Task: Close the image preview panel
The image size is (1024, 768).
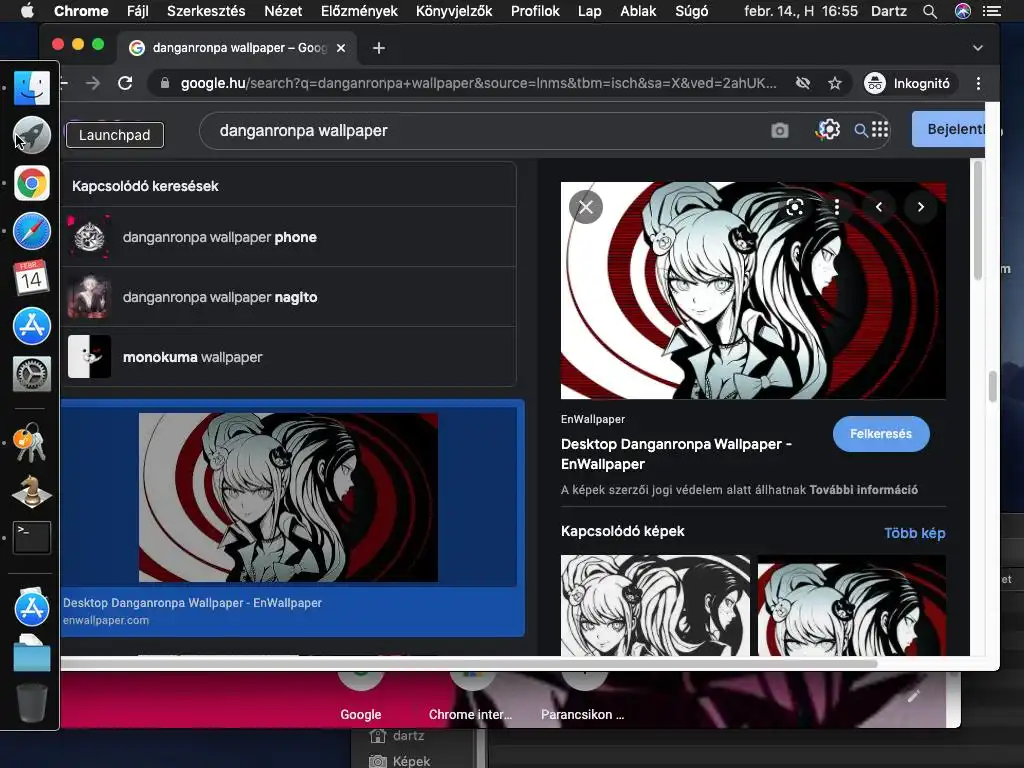Action: [586, 207]
